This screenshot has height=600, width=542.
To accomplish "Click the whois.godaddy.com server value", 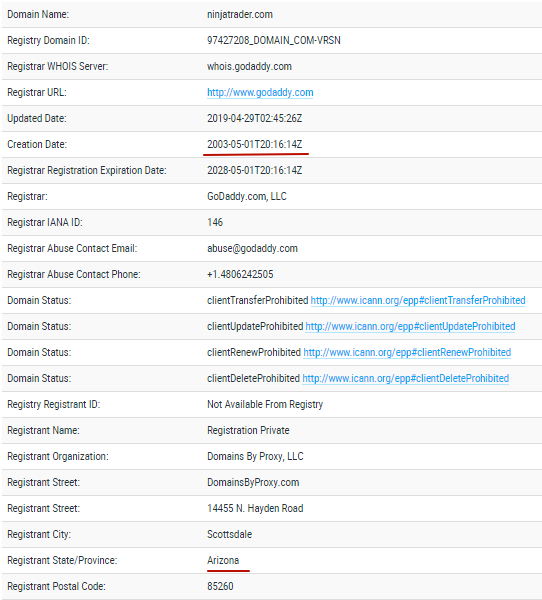I will point(249,66).
